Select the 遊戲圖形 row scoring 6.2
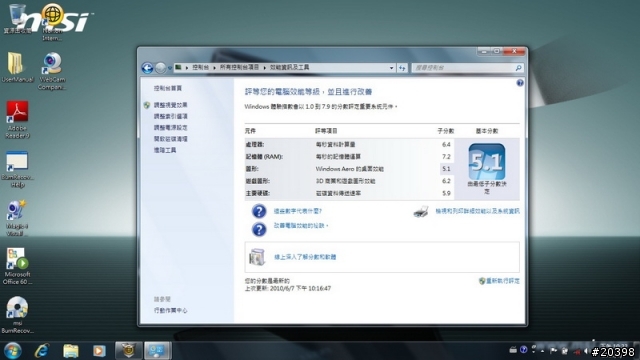The width and height of the screenshot is (640, 360). 349,181
